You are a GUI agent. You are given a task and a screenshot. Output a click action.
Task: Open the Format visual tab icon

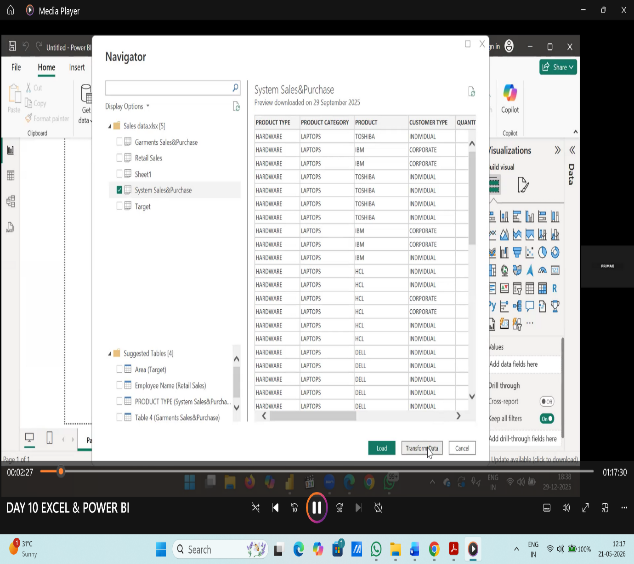[522, 185]
